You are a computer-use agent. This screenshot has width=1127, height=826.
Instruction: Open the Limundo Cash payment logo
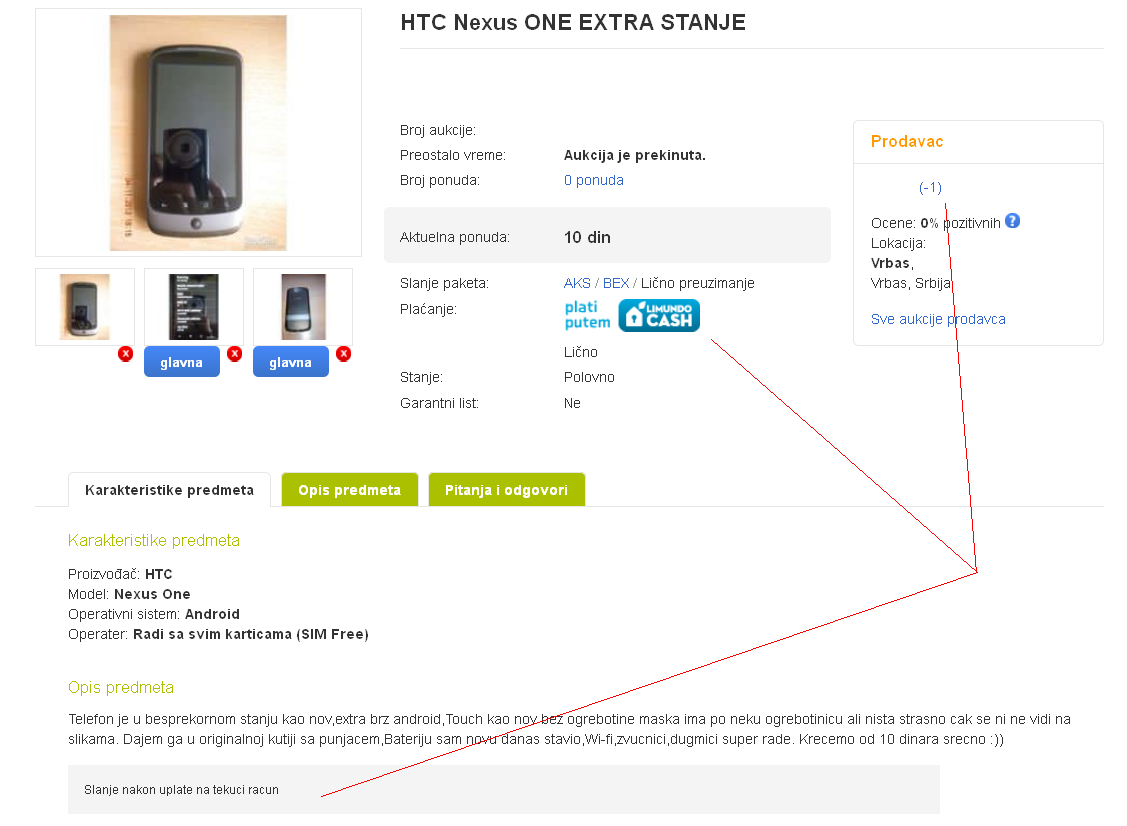[659, 315]
